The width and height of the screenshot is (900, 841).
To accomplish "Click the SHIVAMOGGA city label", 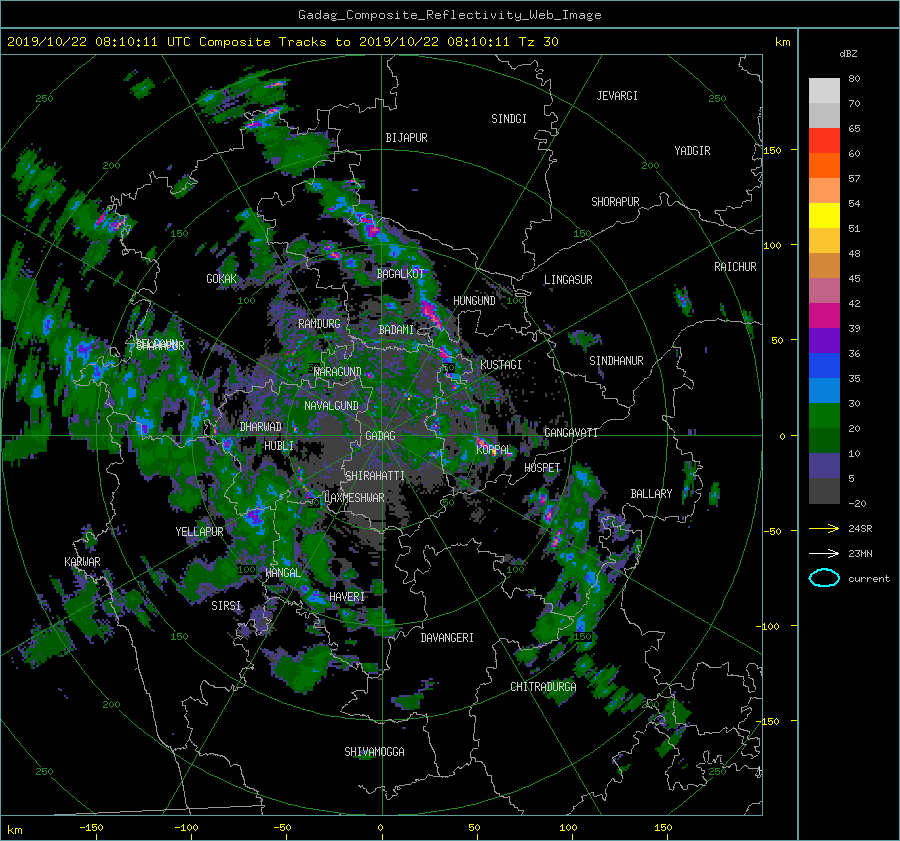I will click(x=374, y=752).
